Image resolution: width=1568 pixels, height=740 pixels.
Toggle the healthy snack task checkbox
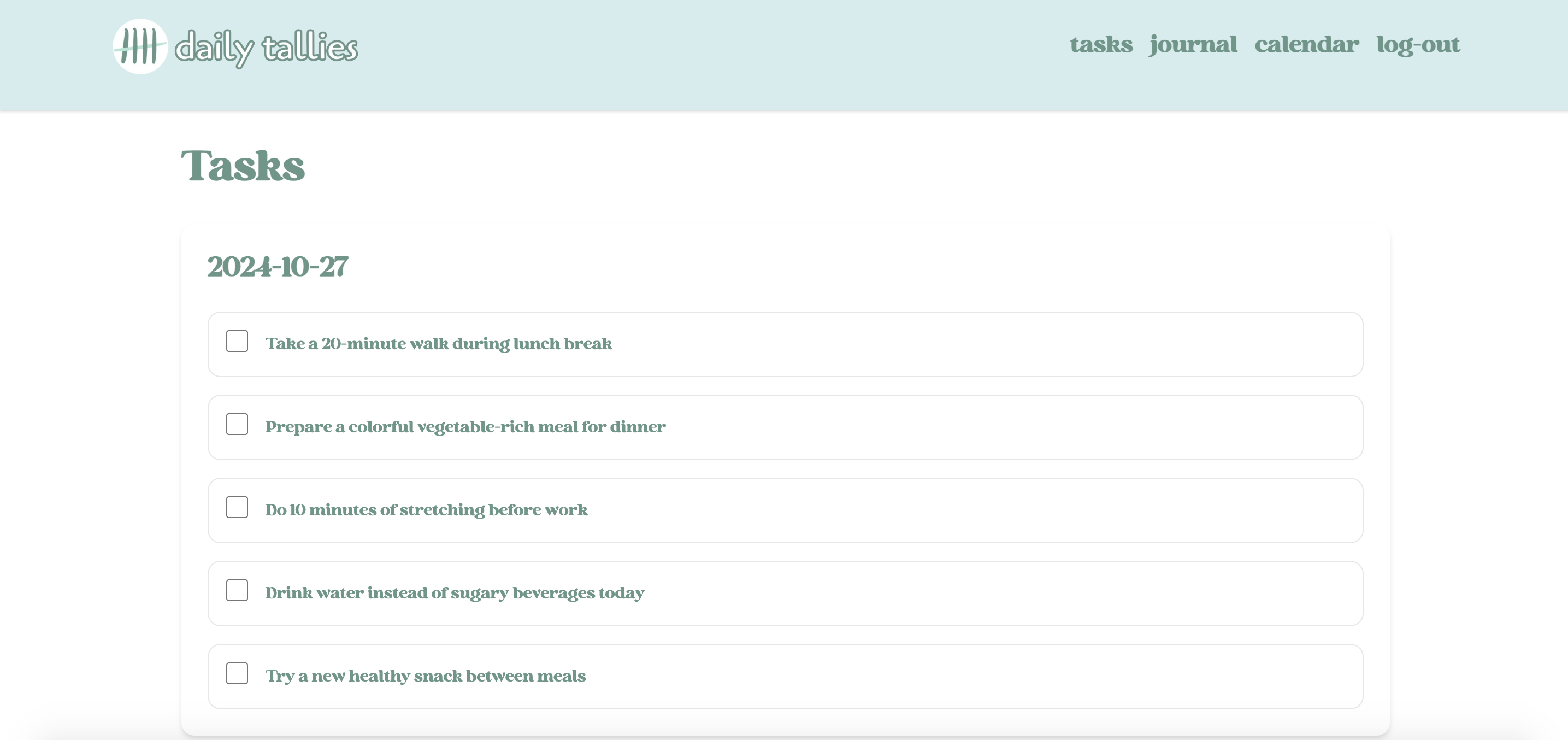pyautogui.click(x=237, y=674)
